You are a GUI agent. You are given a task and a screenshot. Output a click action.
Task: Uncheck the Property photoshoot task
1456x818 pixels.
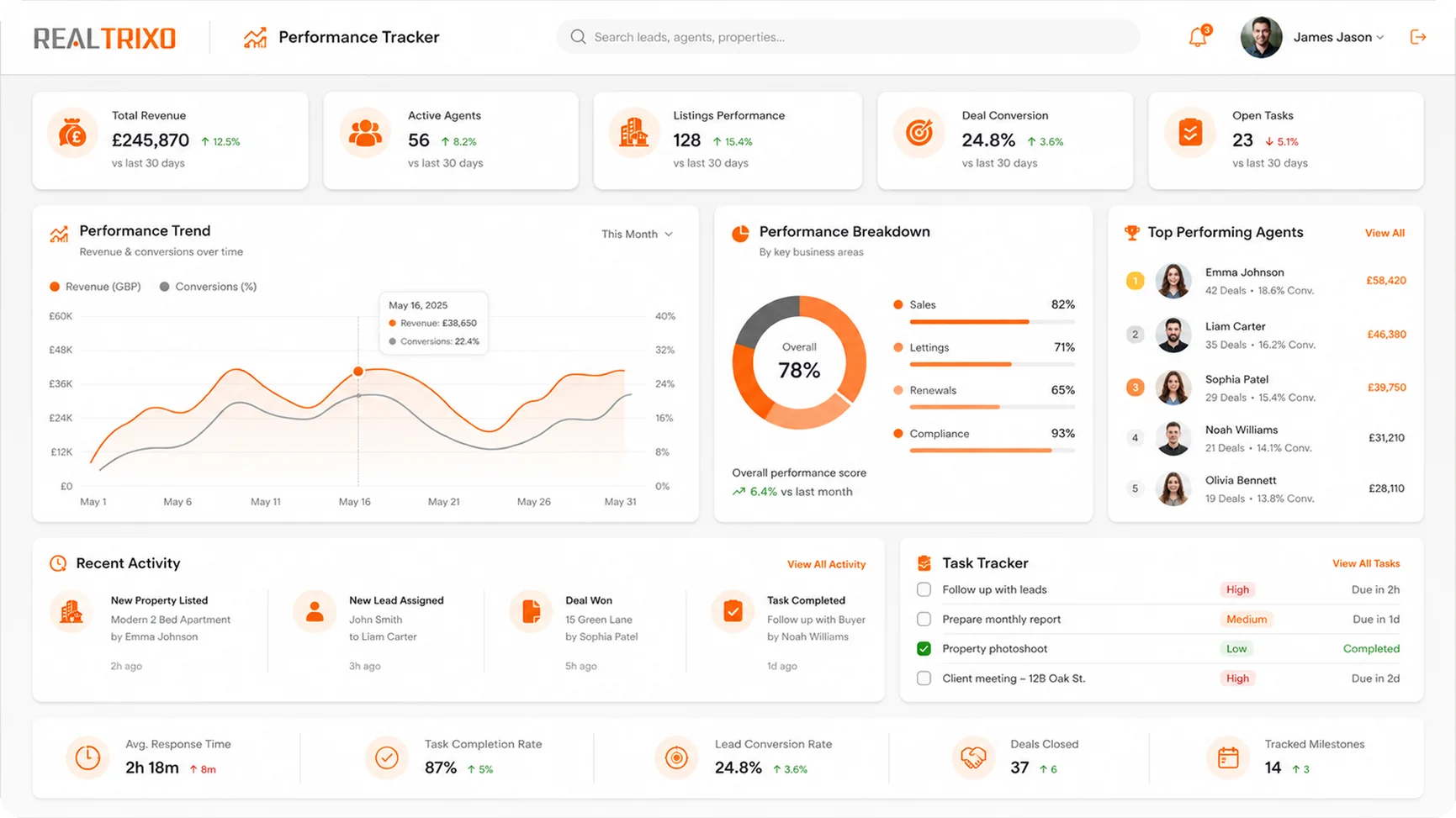(924, 648)
